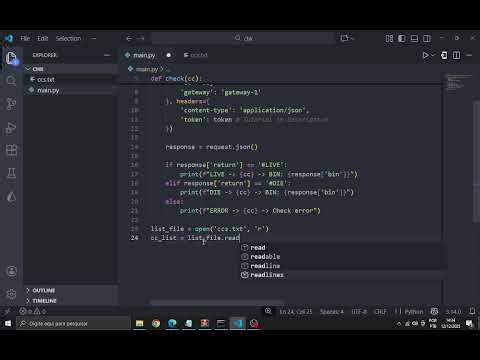The image size is (480, 360).
Task: Select the readable autocomplete suggestion
Action: tap(342, 256)
